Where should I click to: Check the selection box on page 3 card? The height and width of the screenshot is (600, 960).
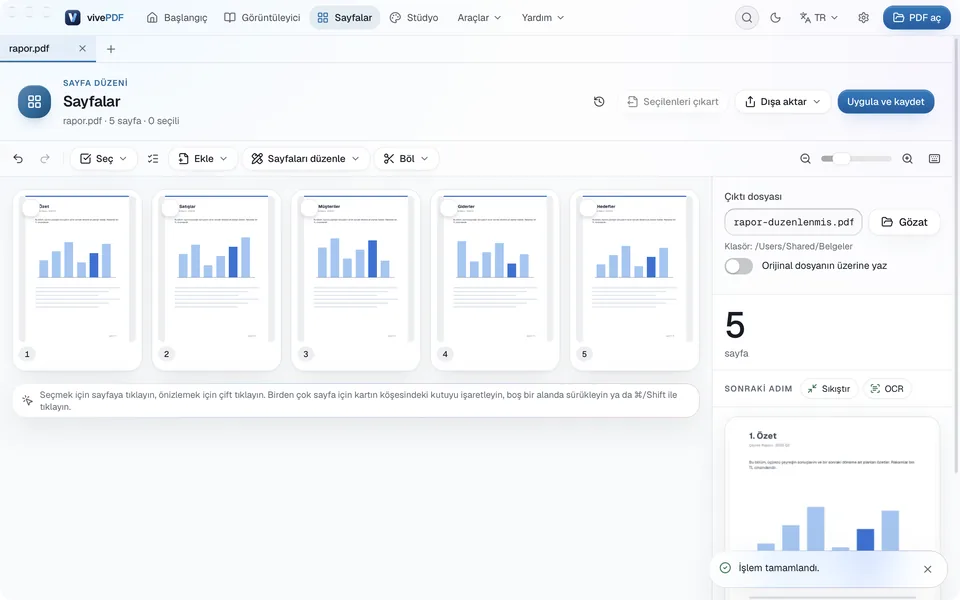(x=309, y=208)
